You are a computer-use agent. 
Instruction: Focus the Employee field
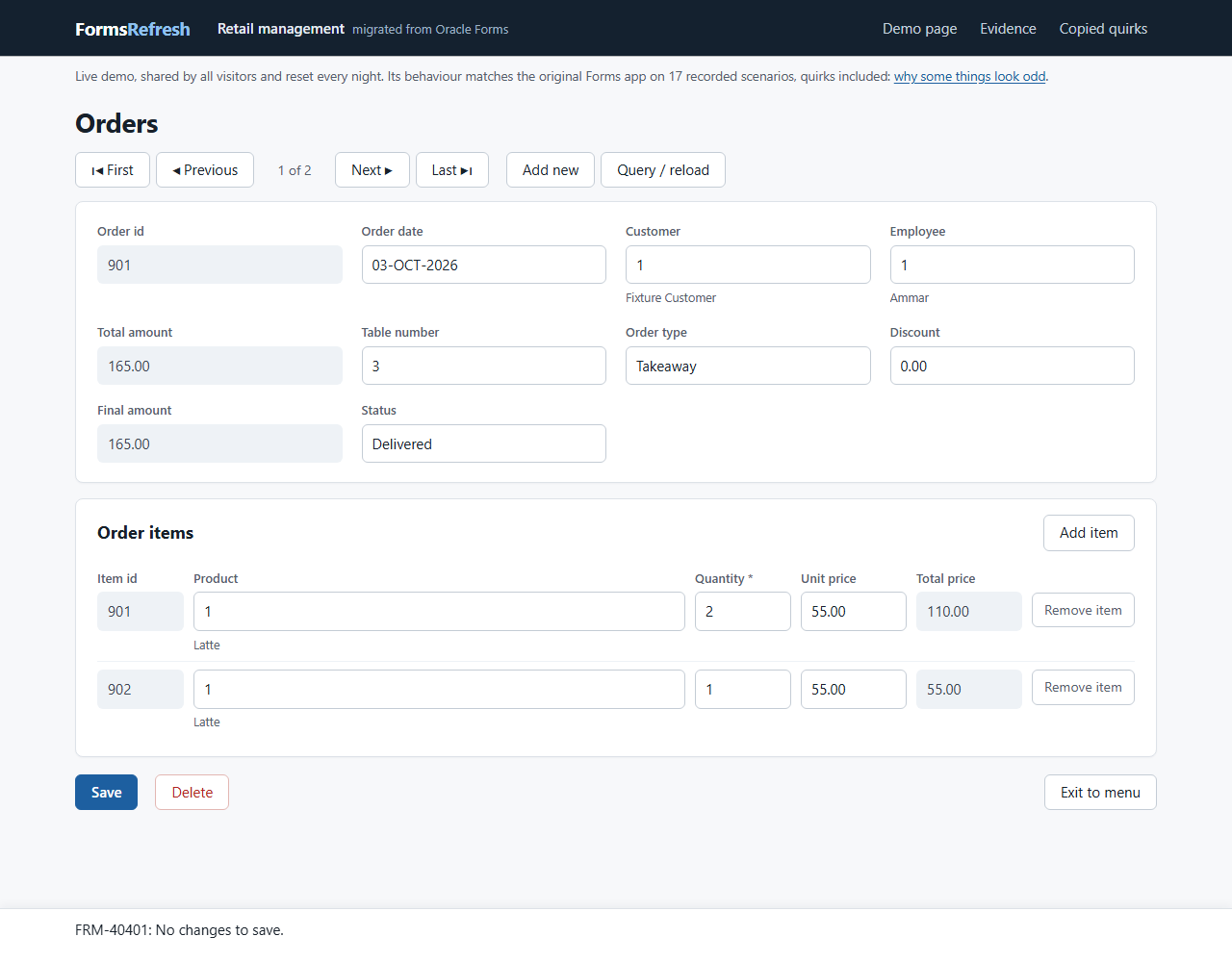tap(1013, 265)
